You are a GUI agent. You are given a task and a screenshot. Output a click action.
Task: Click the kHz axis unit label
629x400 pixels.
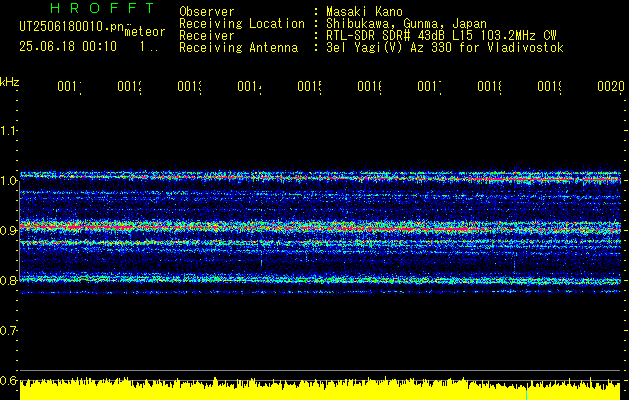tap(9, 82)
